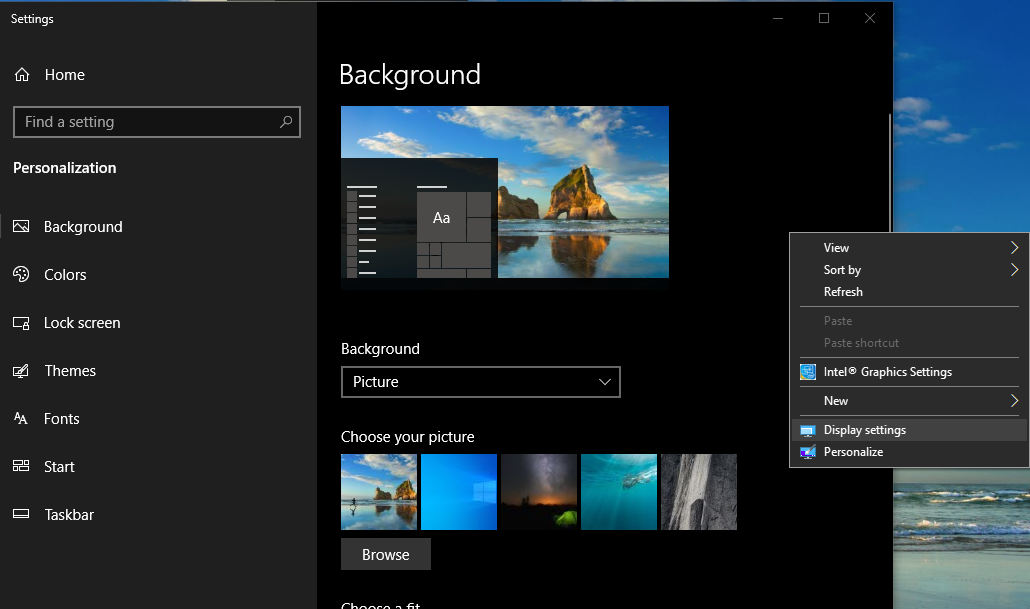
Task: Expand the View submenu arrow
Action: click(1014, 248)
